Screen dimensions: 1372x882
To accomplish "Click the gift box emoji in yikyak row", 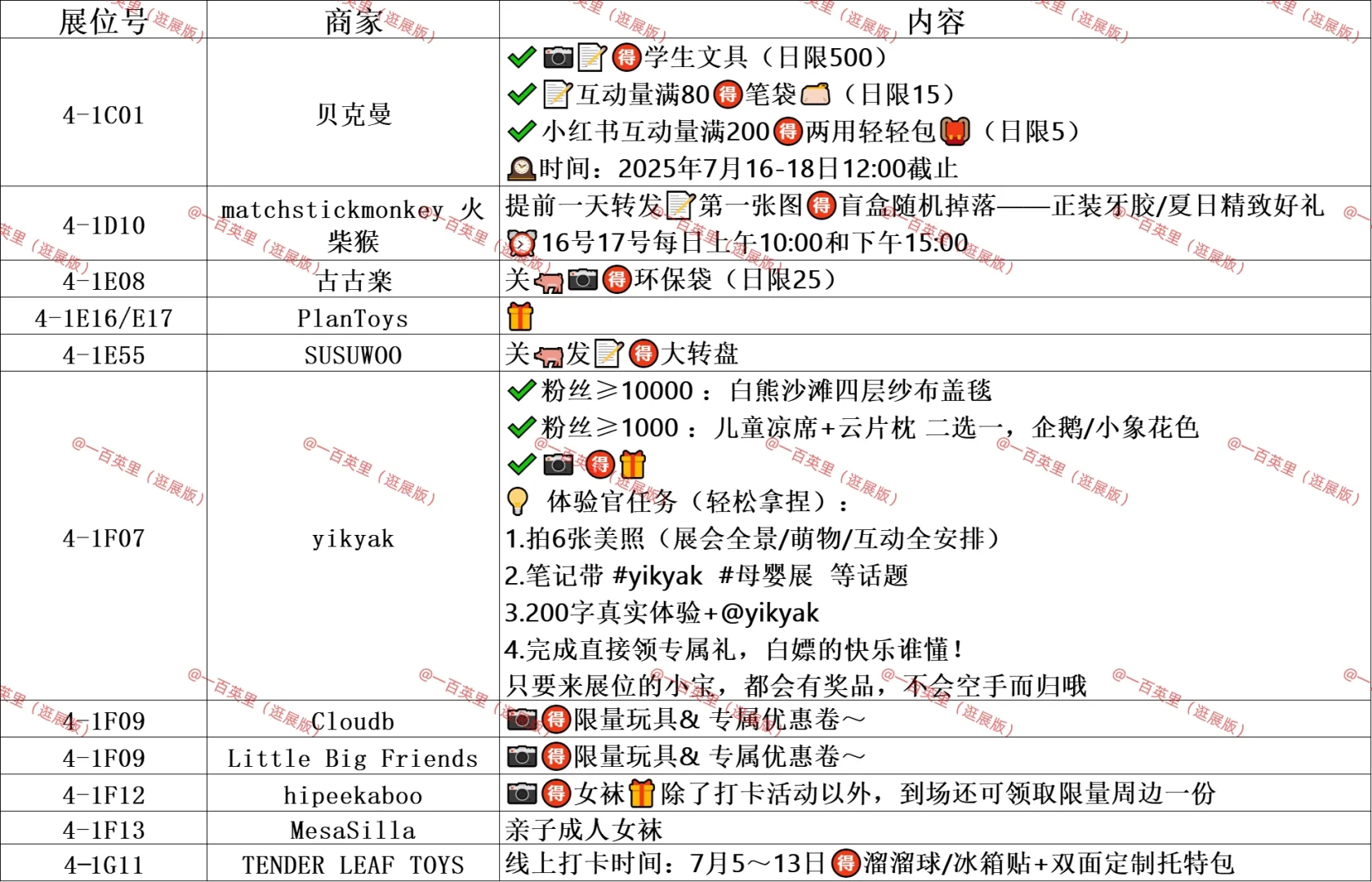I will pos(633,465).
